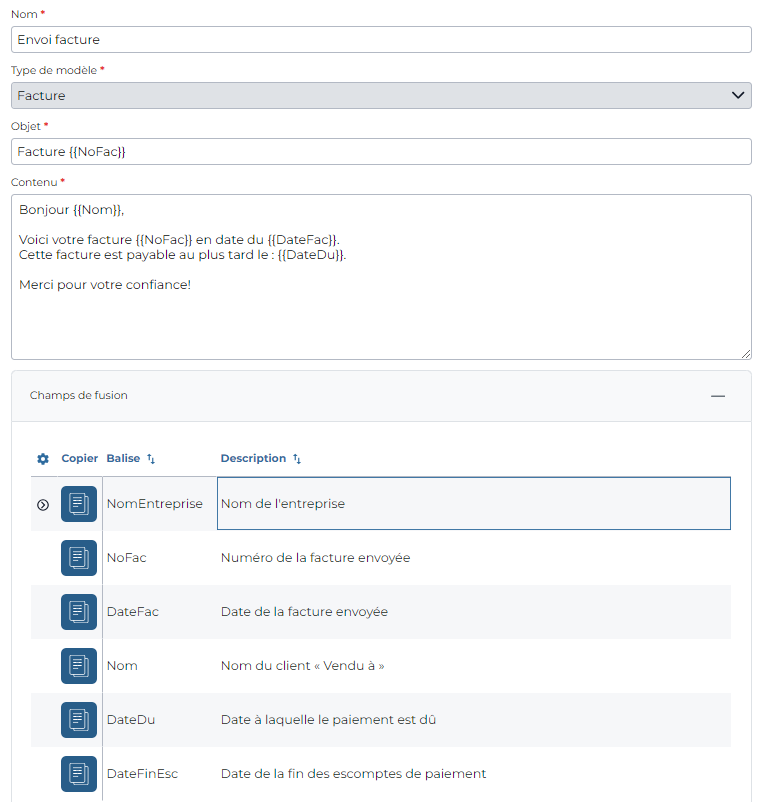
Task: Click the row indicator arrow beside NomEntreprise
Action: click(x=43, y=505)
